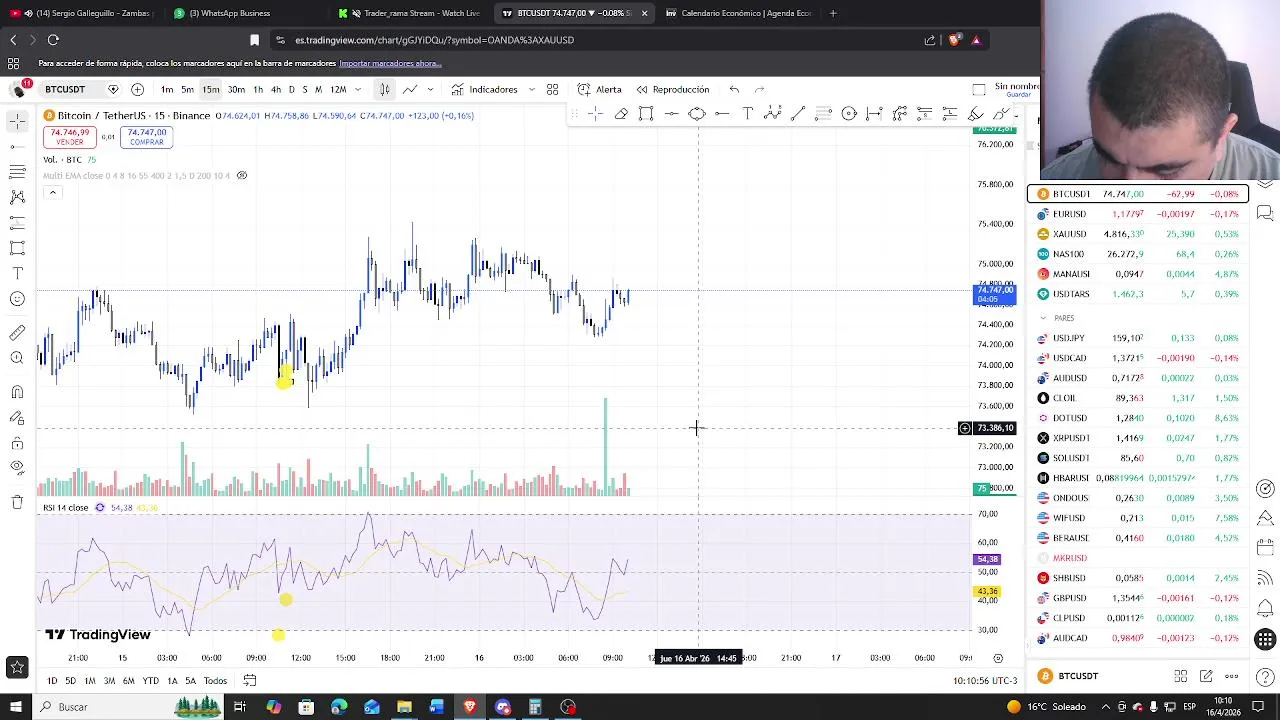Open the Windows Start menu
This screenshot has width=1280, height=720.
coord(15,707)
